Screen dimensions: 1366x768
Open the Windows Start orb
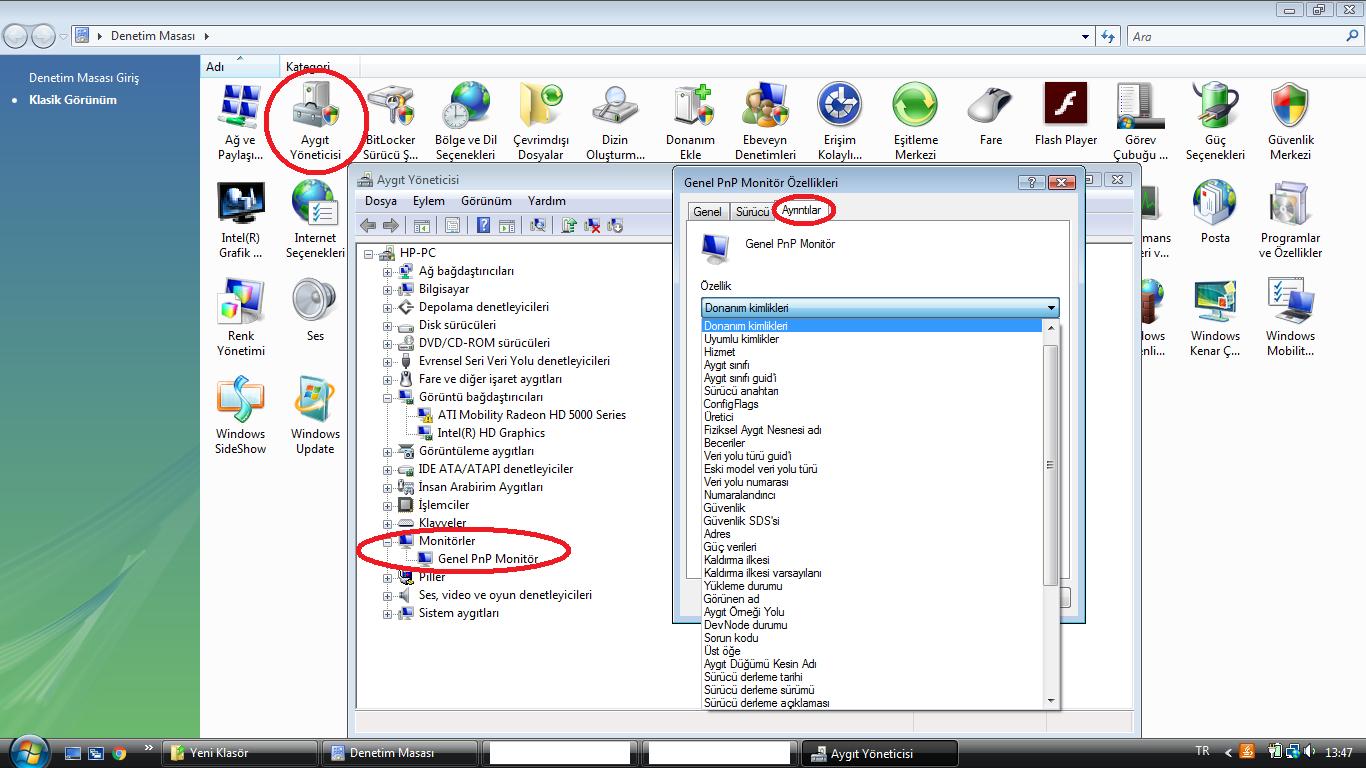(27, 752)
